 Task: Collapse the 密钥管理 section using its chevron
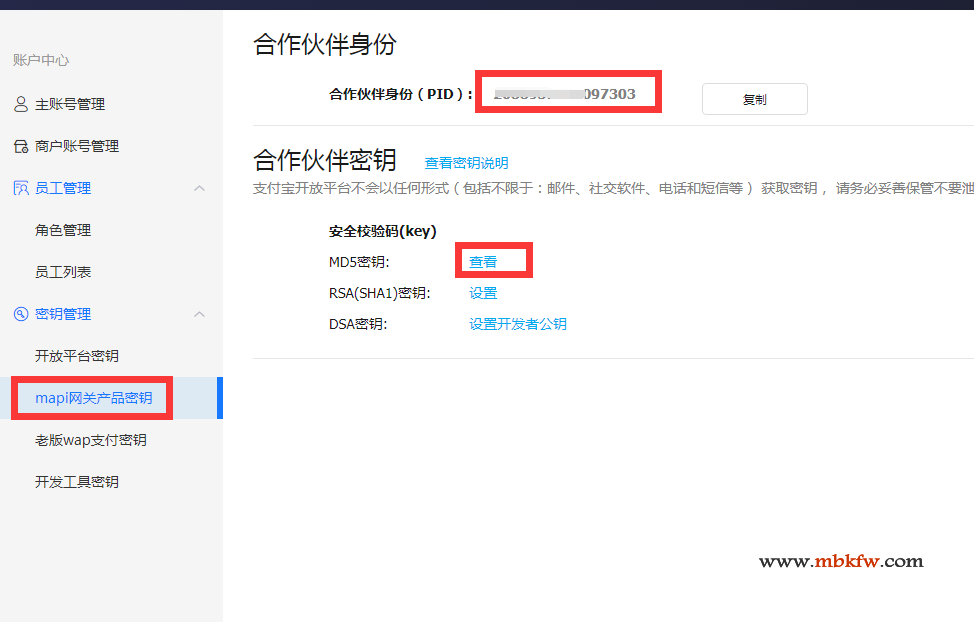coord(199,314)
